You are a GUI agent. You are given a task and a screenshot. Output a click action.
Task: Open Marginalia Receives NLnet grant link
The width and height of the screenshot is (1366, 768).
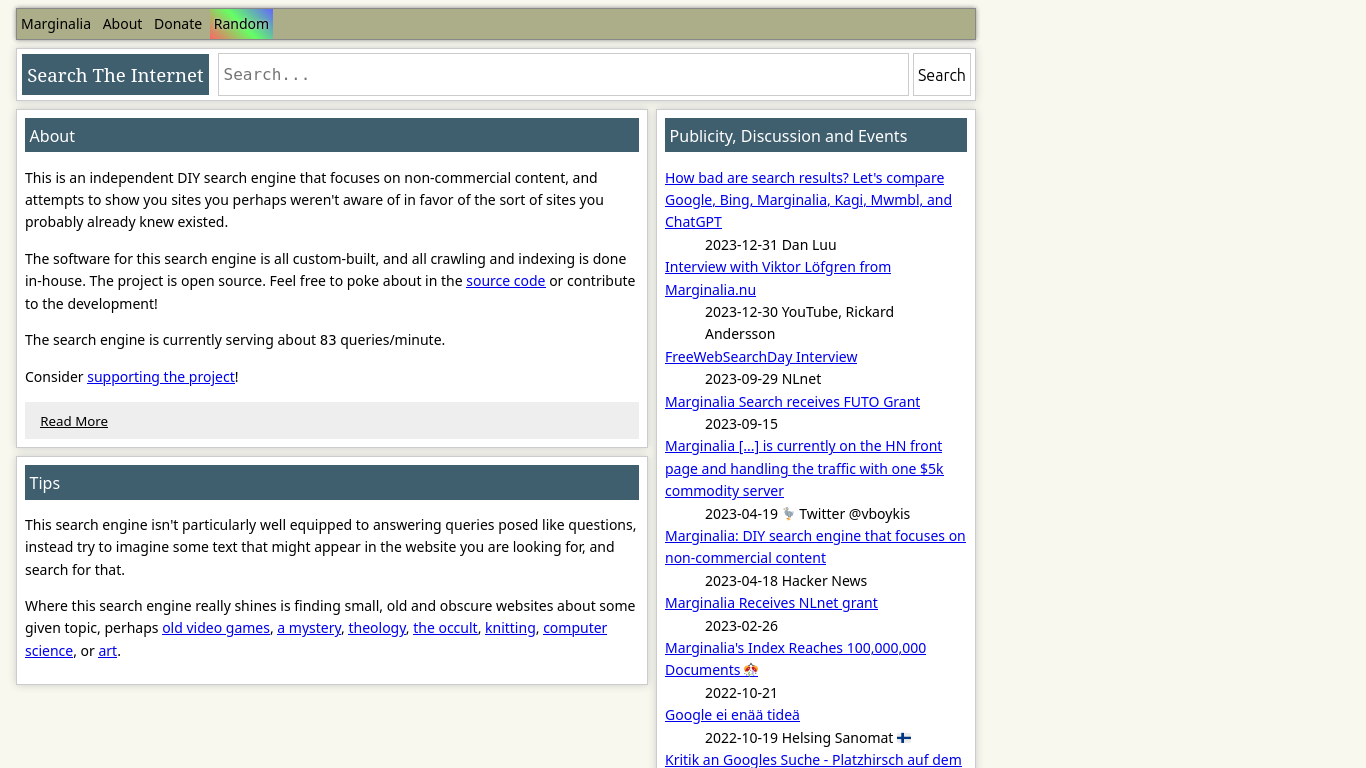coord(771,603)
